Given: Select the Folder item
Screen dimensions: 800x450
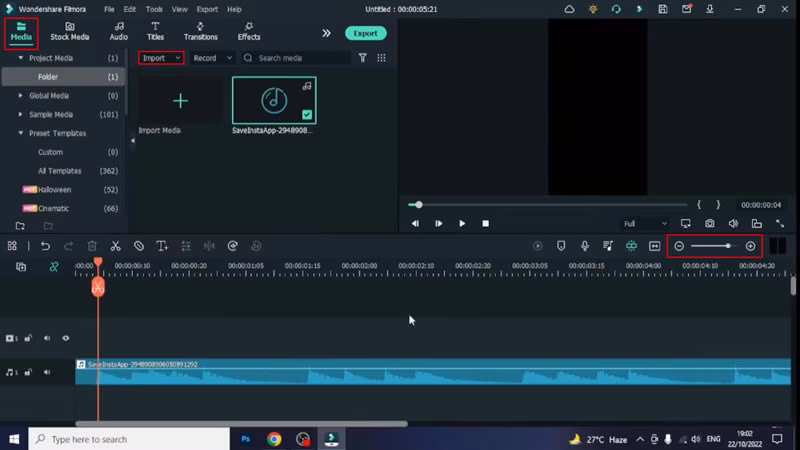Looking at the screenshot, I should pyautogui.click(x=63, y=77).
